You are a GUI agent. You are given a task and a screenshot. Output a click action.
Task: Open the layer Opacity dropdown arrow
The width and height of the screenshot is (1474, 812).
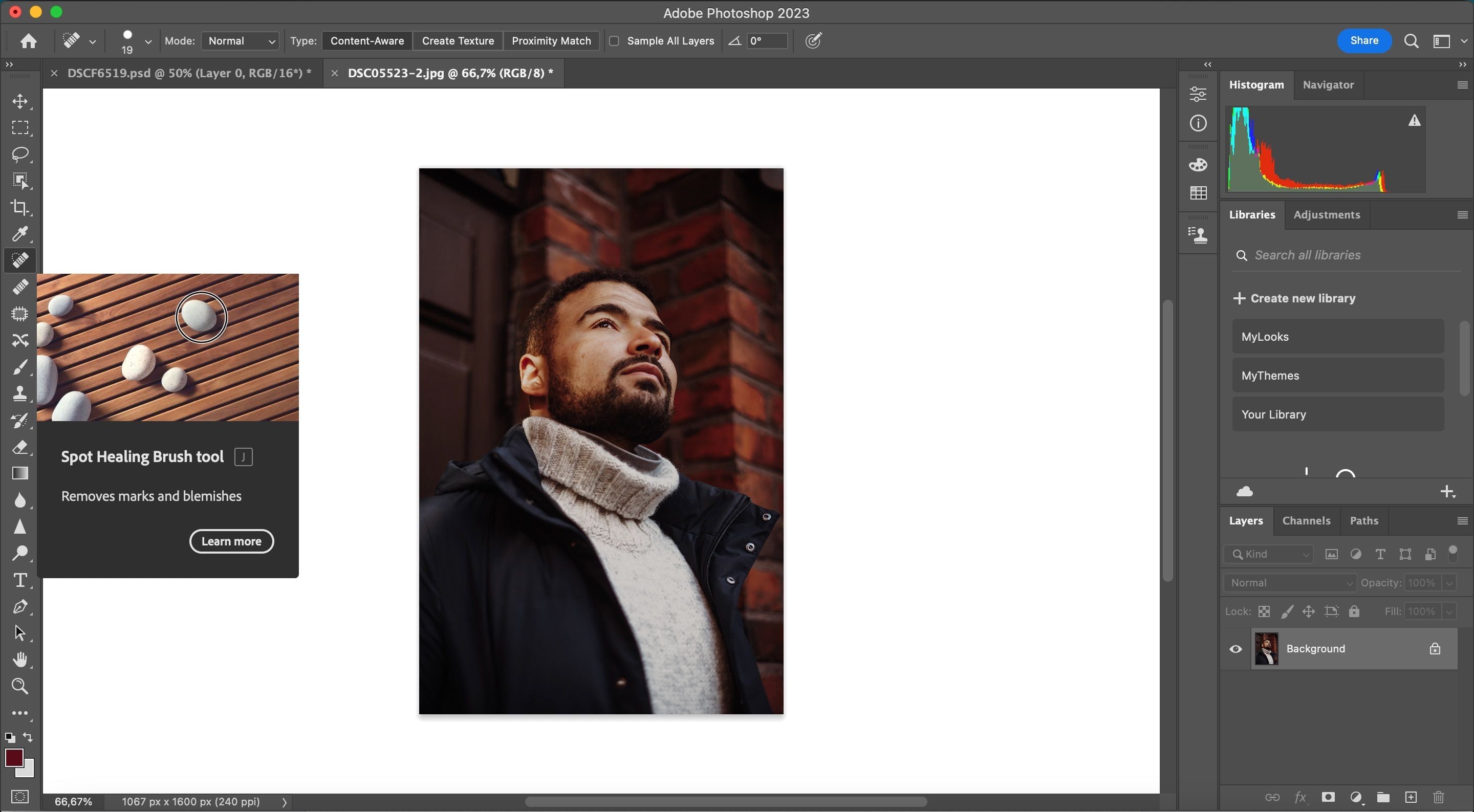tap(1449, 583)
